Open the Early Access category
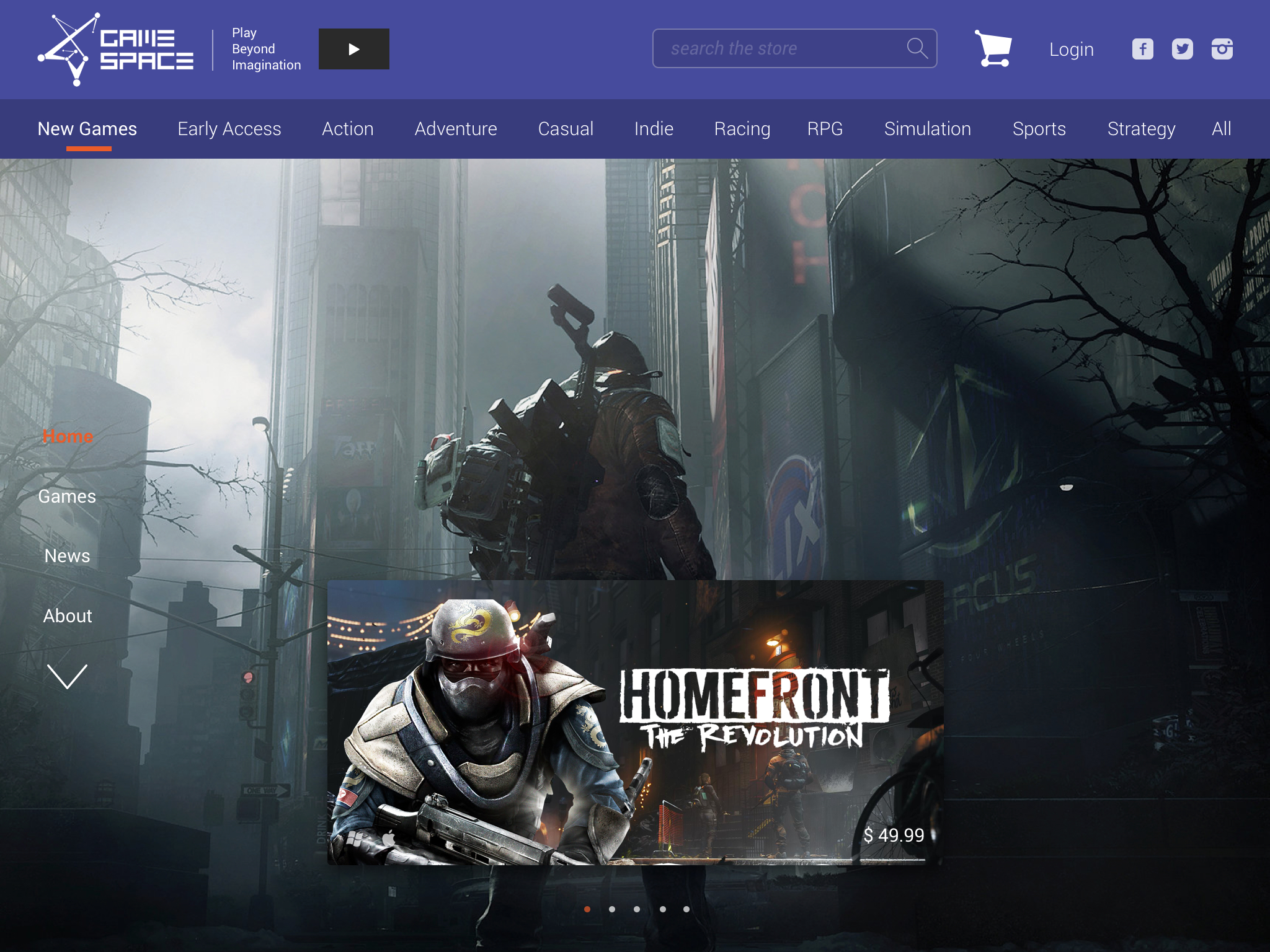Screen dimensions: 1270x952 229,129
